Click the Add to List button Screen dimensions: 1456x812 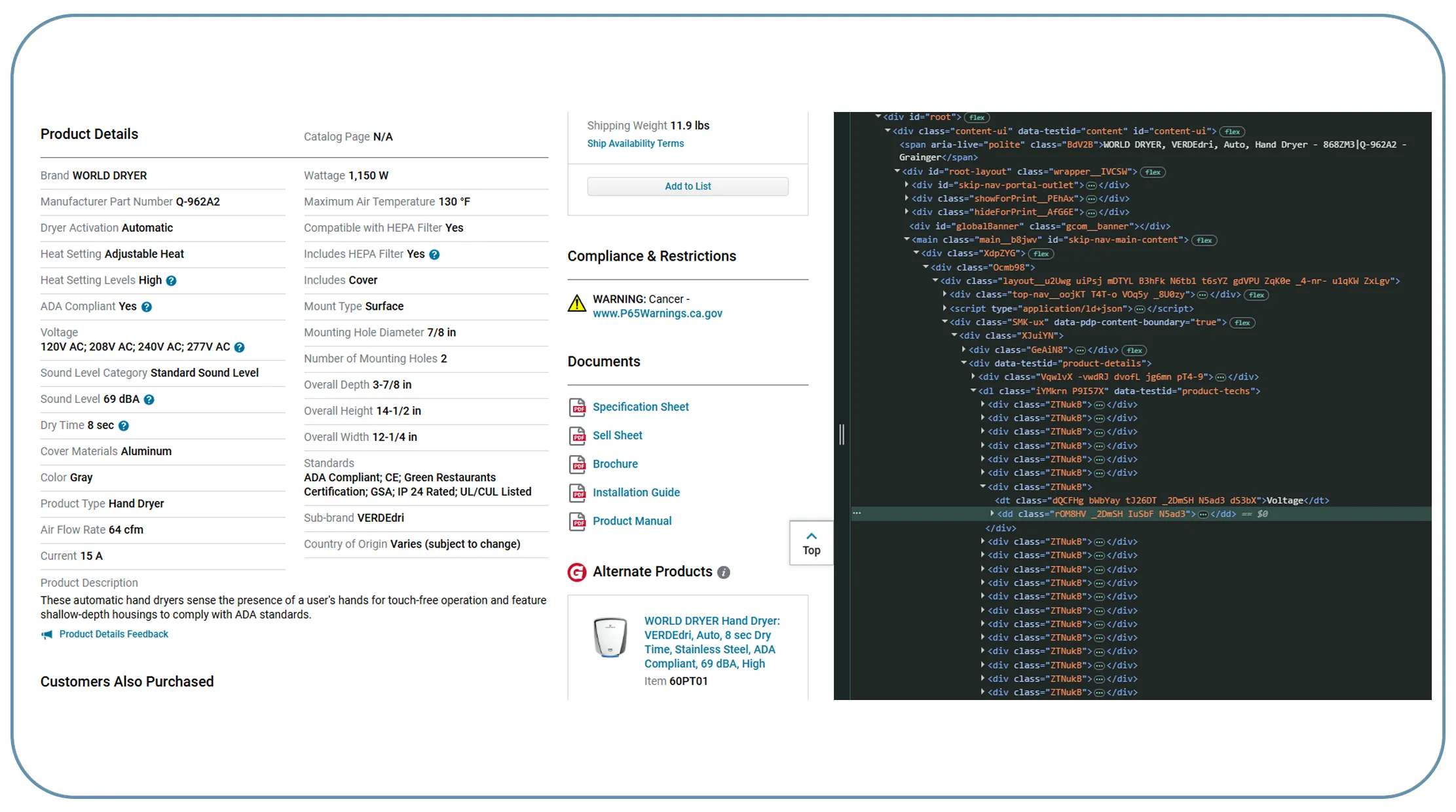(x=688, y=187)
